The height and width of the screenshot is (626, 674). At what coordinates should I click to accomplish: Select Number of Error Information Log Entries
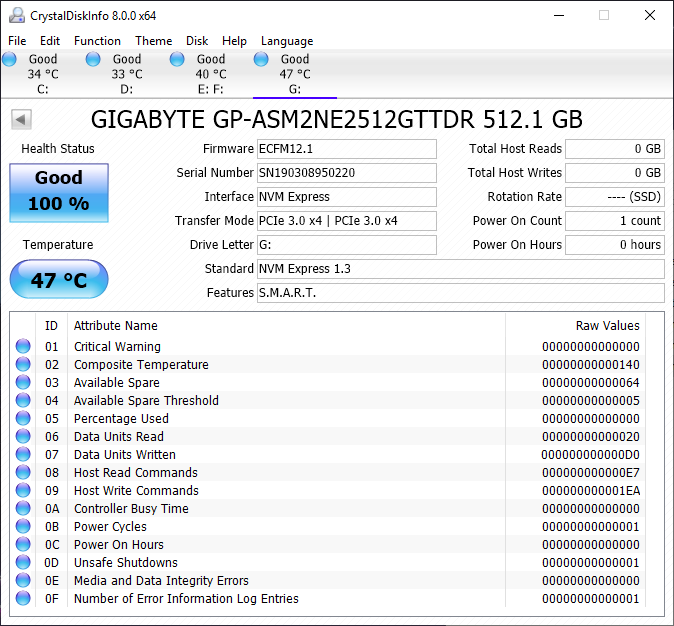[186, 598]
